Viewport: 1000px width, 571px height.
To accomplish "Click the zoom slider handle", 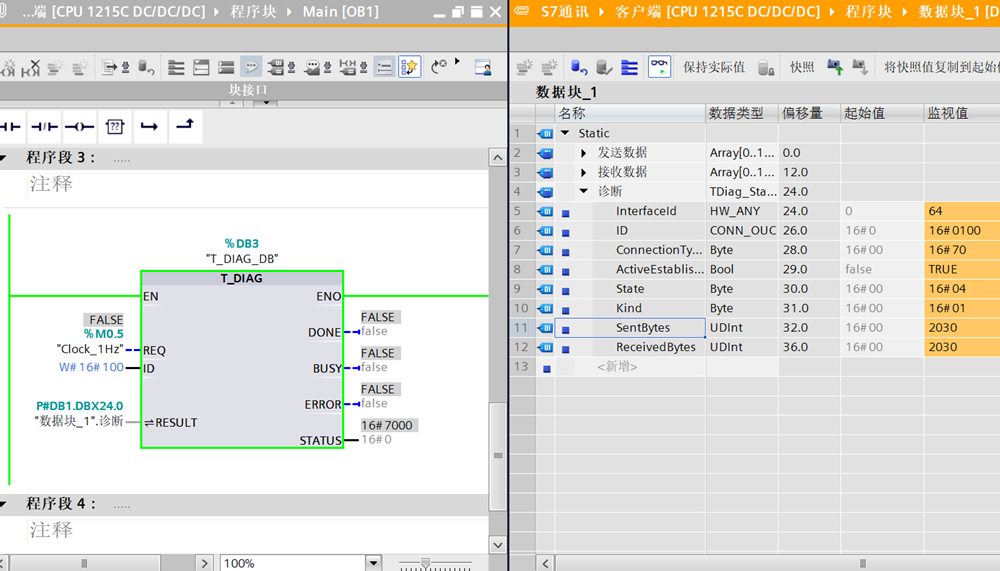I will pos(426,563).
